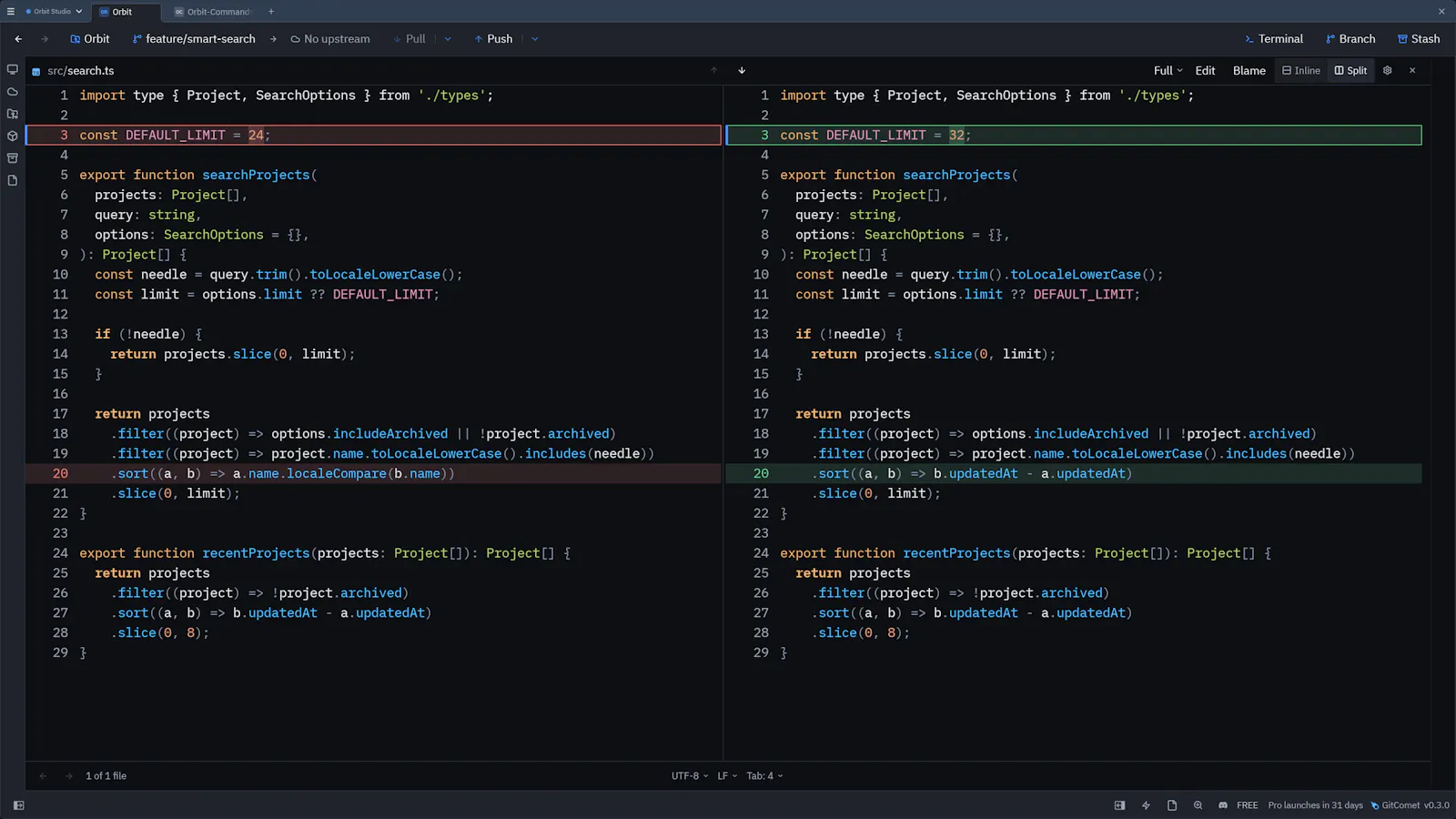The width and height of the screenshot is (1456, 819).
Task: Click the document icon in the status bar
Action: [x=1172, y=805]
